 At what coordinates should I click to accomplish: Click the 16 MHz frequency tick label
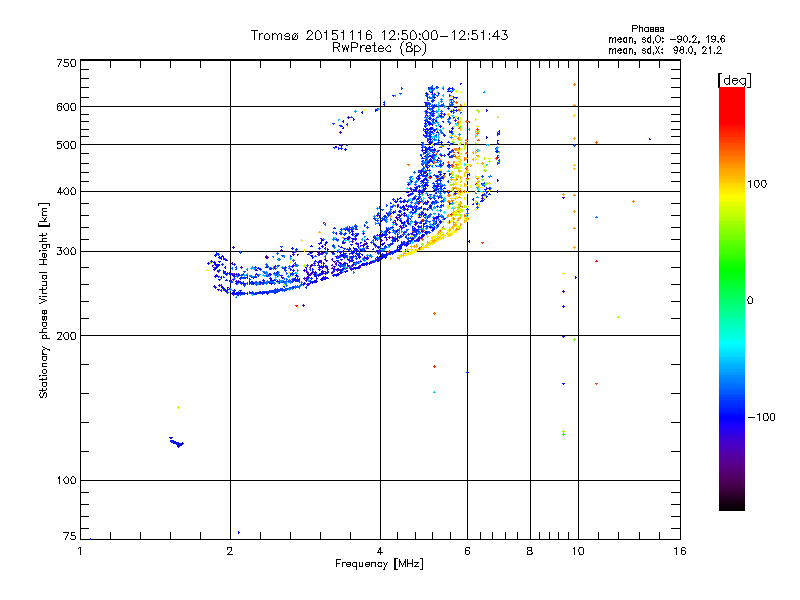tap(680, 551)
